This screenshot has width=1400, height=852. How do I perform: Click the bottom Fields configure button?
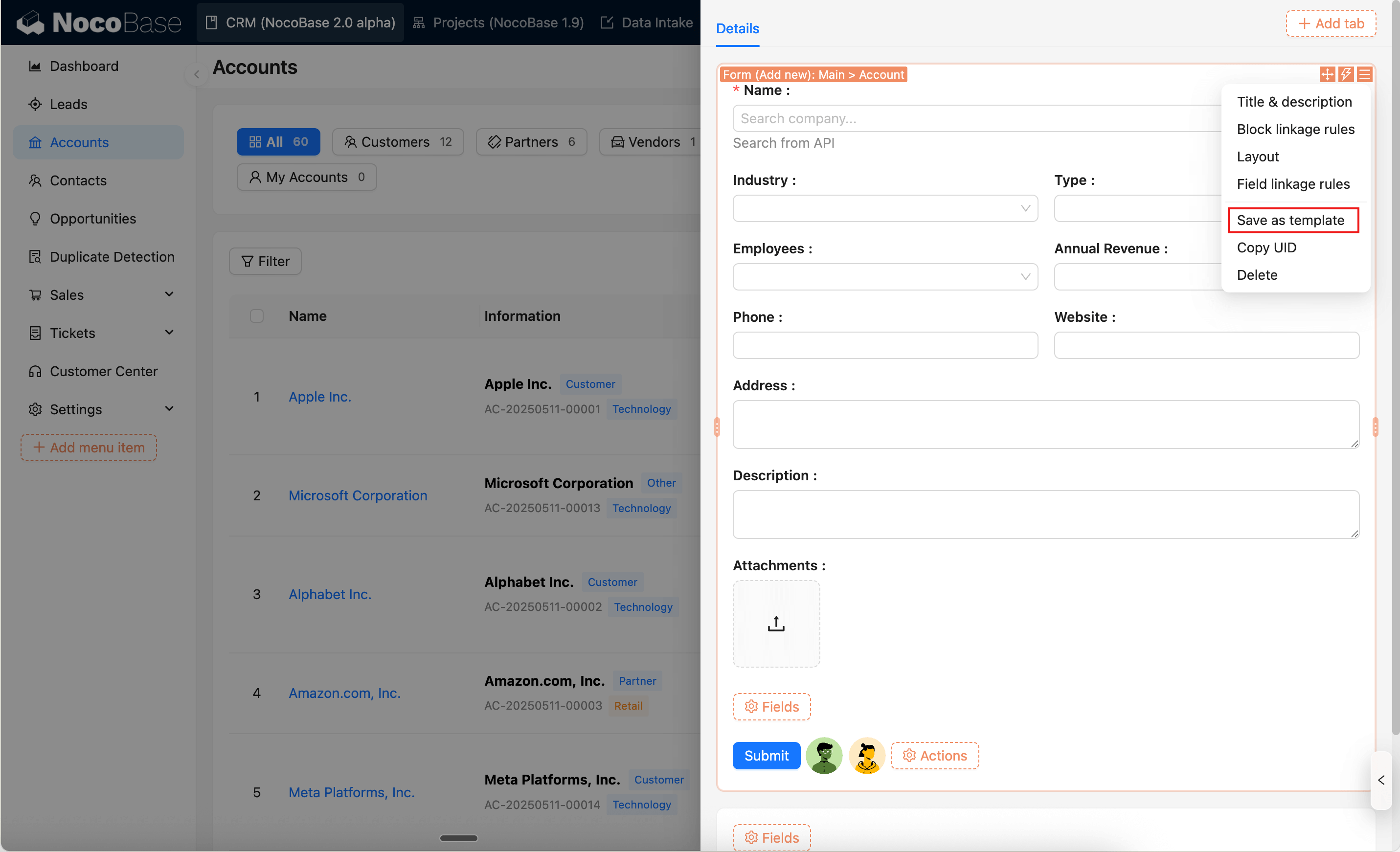coord(771,837)
